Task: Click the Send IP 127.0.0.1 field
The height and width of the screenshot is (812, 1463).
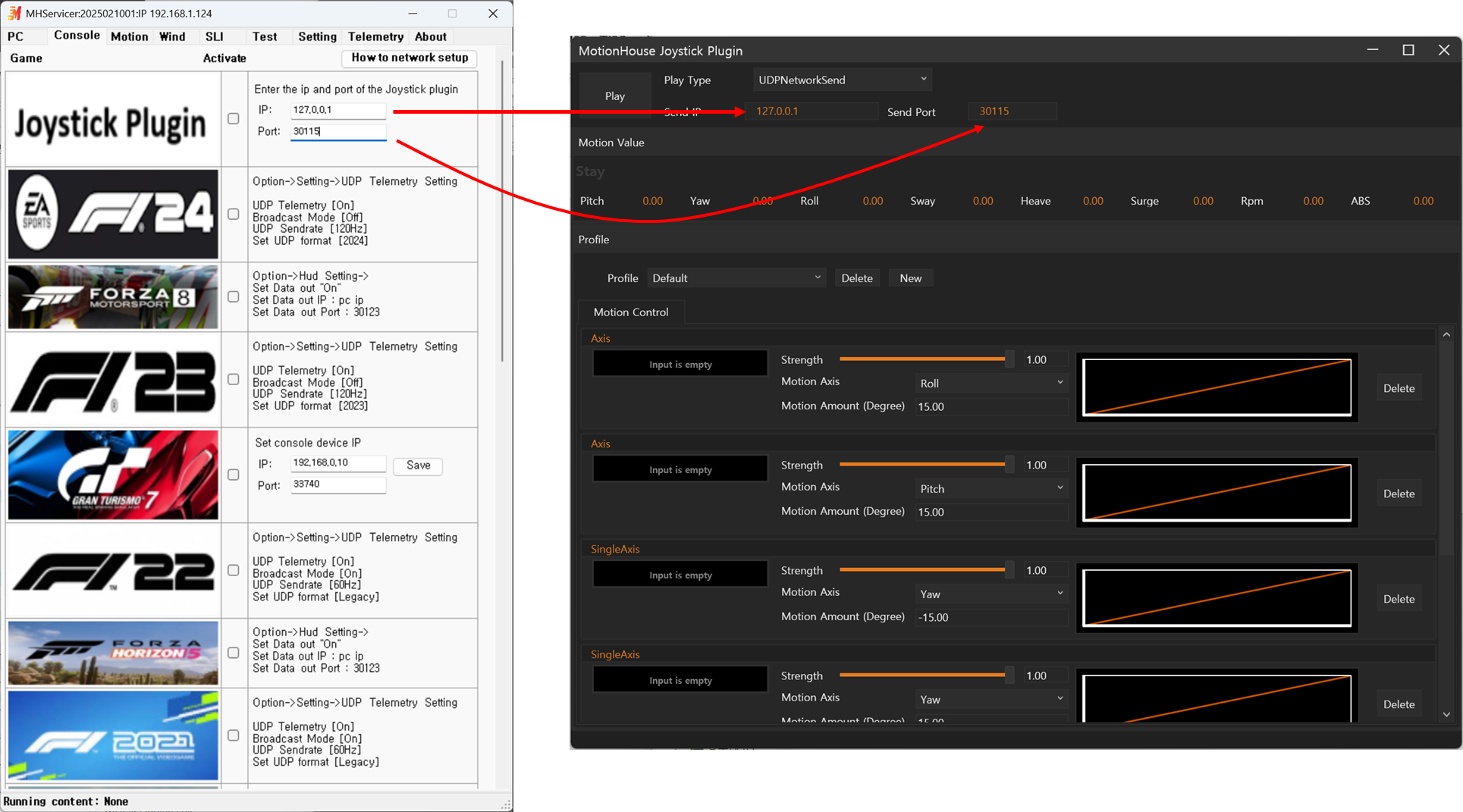Action: (x=811, y=111)
